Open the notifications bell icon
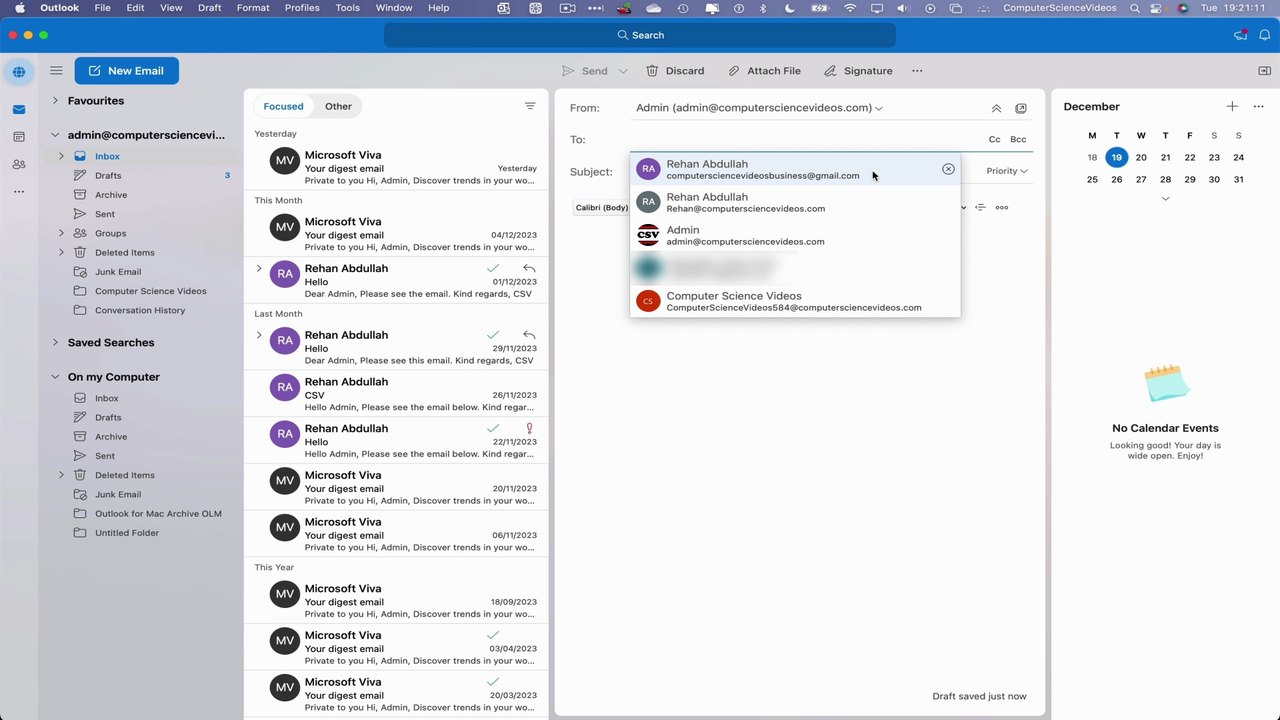The image size is (1280, 720). click(1264, 35)
